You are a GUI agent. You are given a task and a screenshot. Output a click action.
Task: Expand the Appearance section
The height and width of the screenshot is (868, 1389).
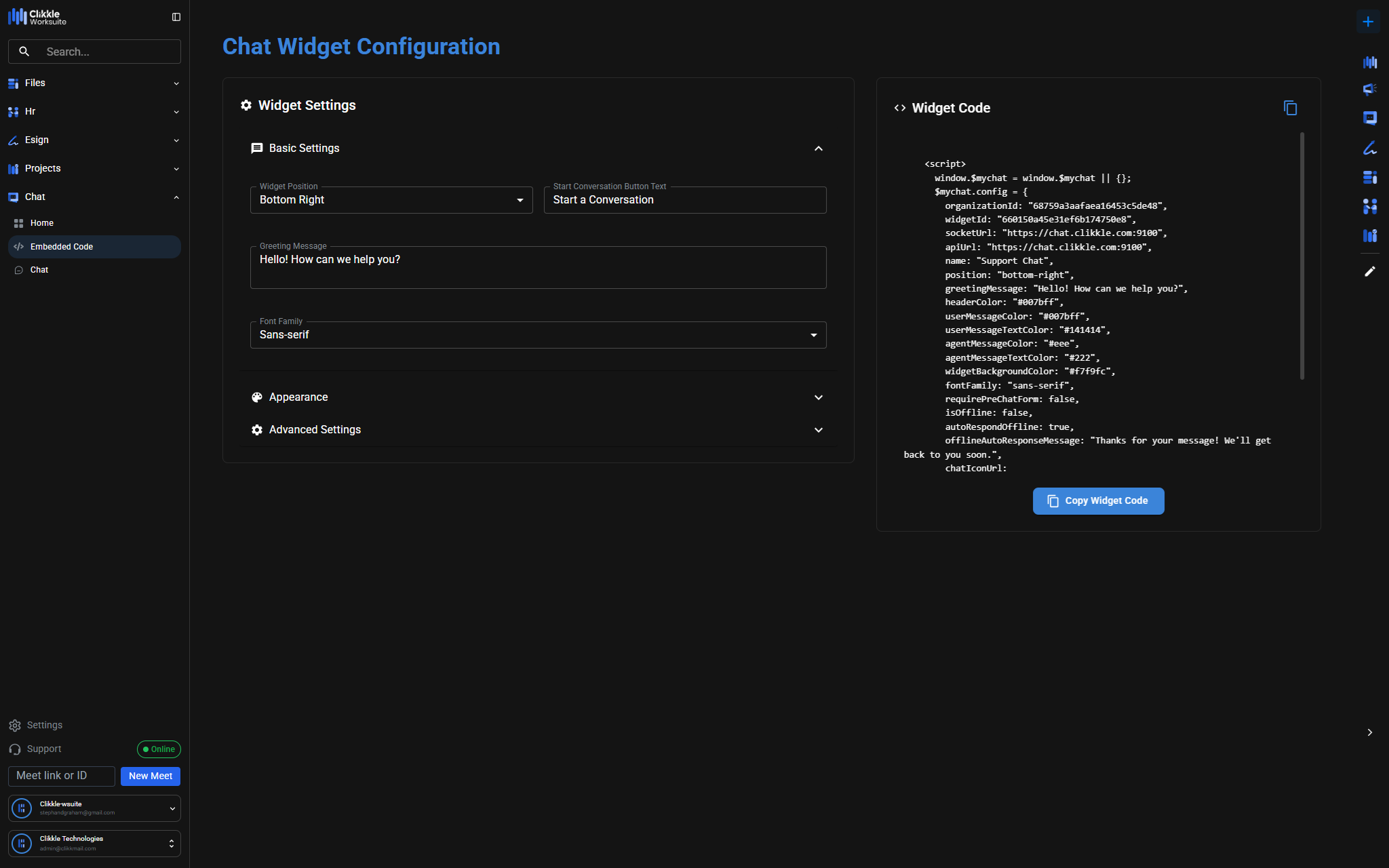click(818, 397)
